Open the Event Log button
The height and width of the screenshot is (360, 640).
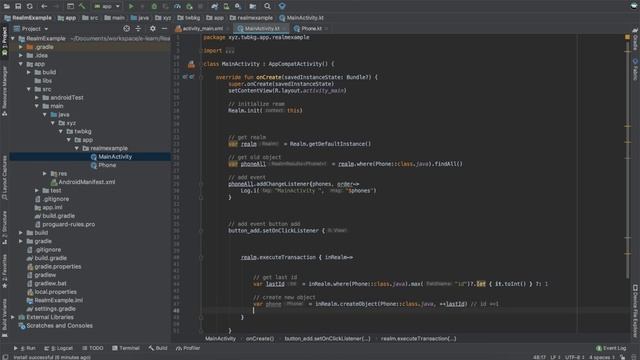coord(611,348)
